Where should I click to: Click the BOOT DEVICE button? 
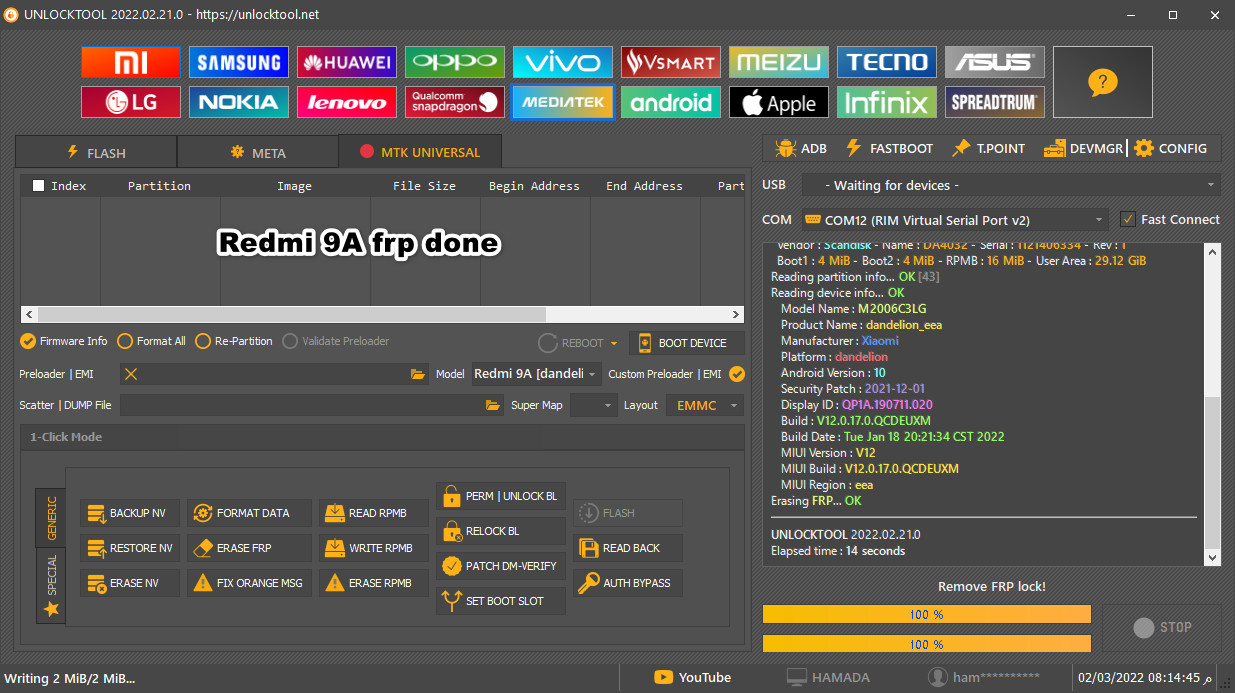[x=687, y=342]
